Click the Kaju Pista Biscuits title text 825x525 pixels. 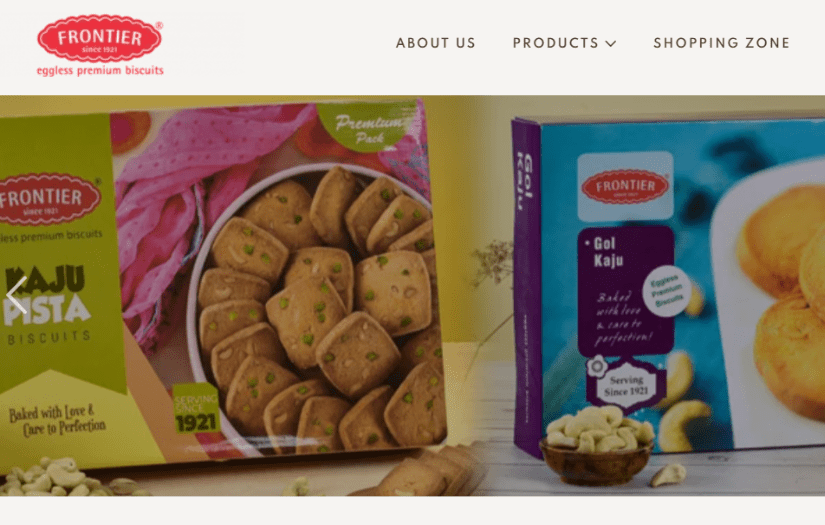47,304
